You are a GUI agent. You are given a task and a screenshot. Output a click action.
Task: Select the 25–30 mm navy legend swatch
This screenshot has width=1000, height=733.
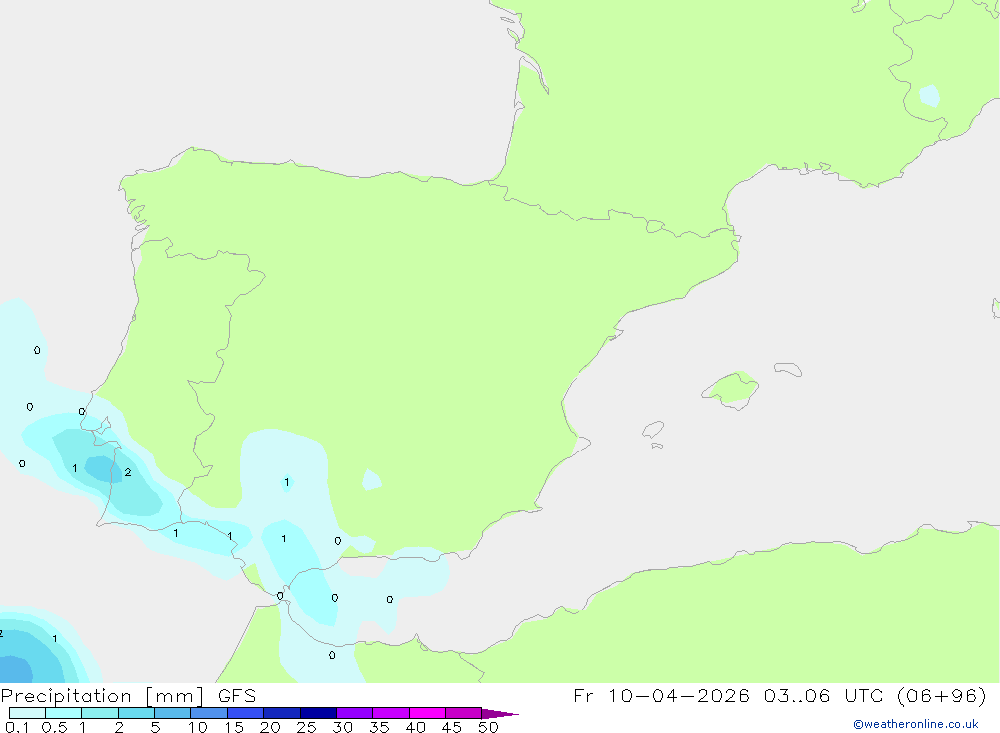tap(318, 713)
